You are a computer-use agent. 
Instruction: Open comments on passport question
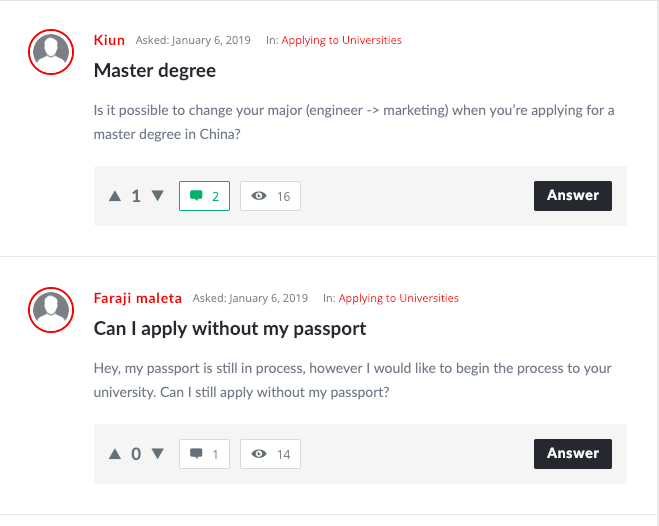204,454
